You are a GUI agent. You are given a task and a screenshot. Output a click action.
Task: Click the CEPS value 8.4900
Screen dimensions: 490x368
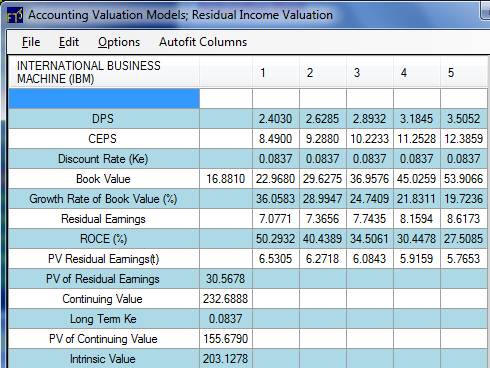[276, 139]
